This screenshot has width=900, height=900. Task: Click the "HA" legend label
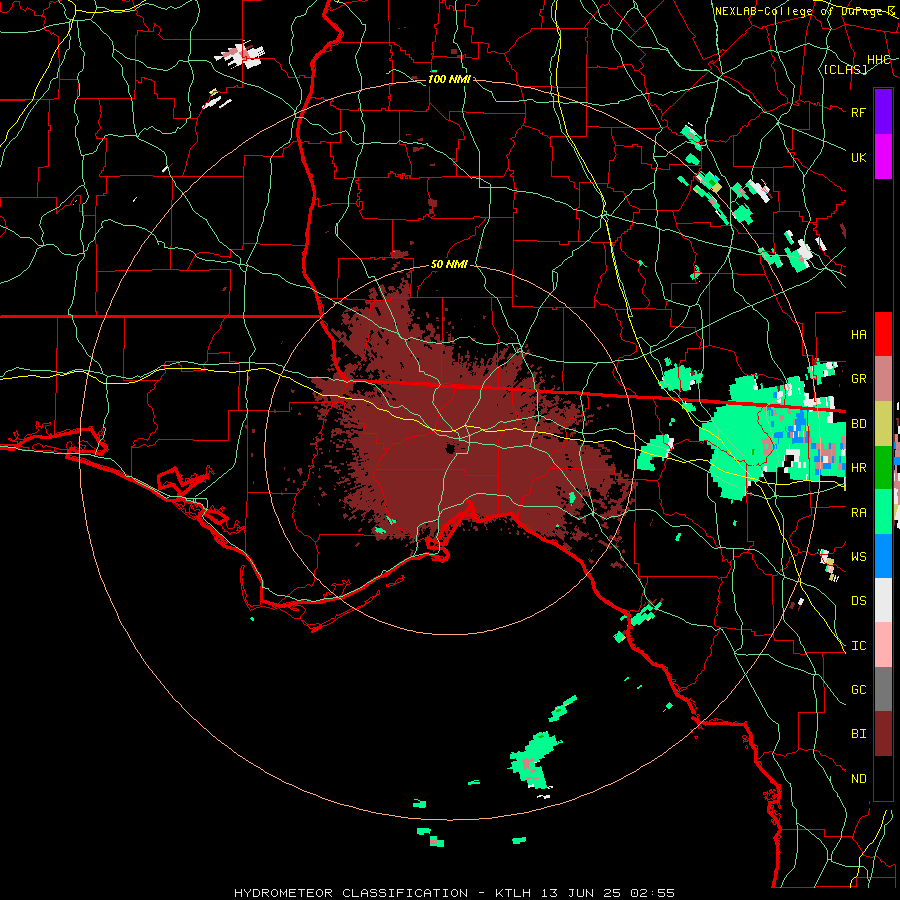click(x=859, y=335)
